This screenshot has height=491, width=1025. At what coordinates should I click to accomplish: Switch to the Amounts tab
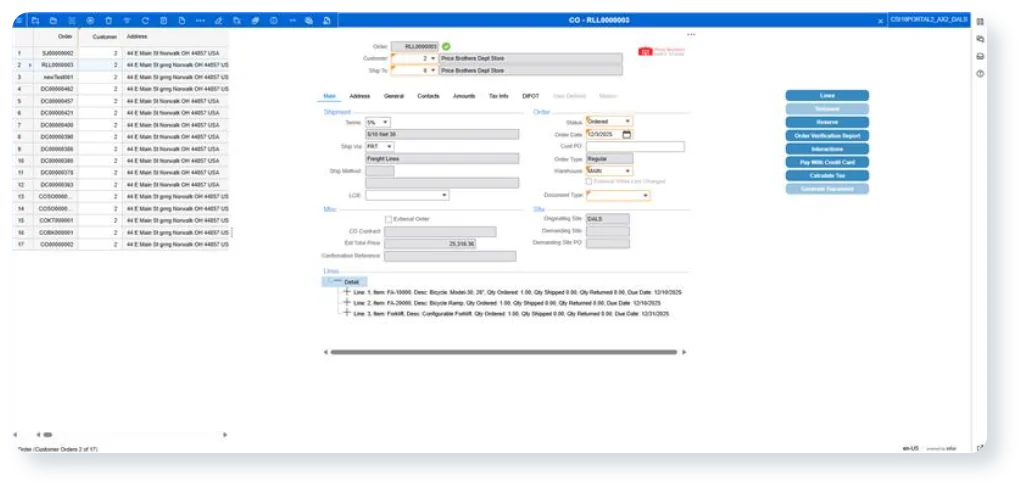pos(463,96)
